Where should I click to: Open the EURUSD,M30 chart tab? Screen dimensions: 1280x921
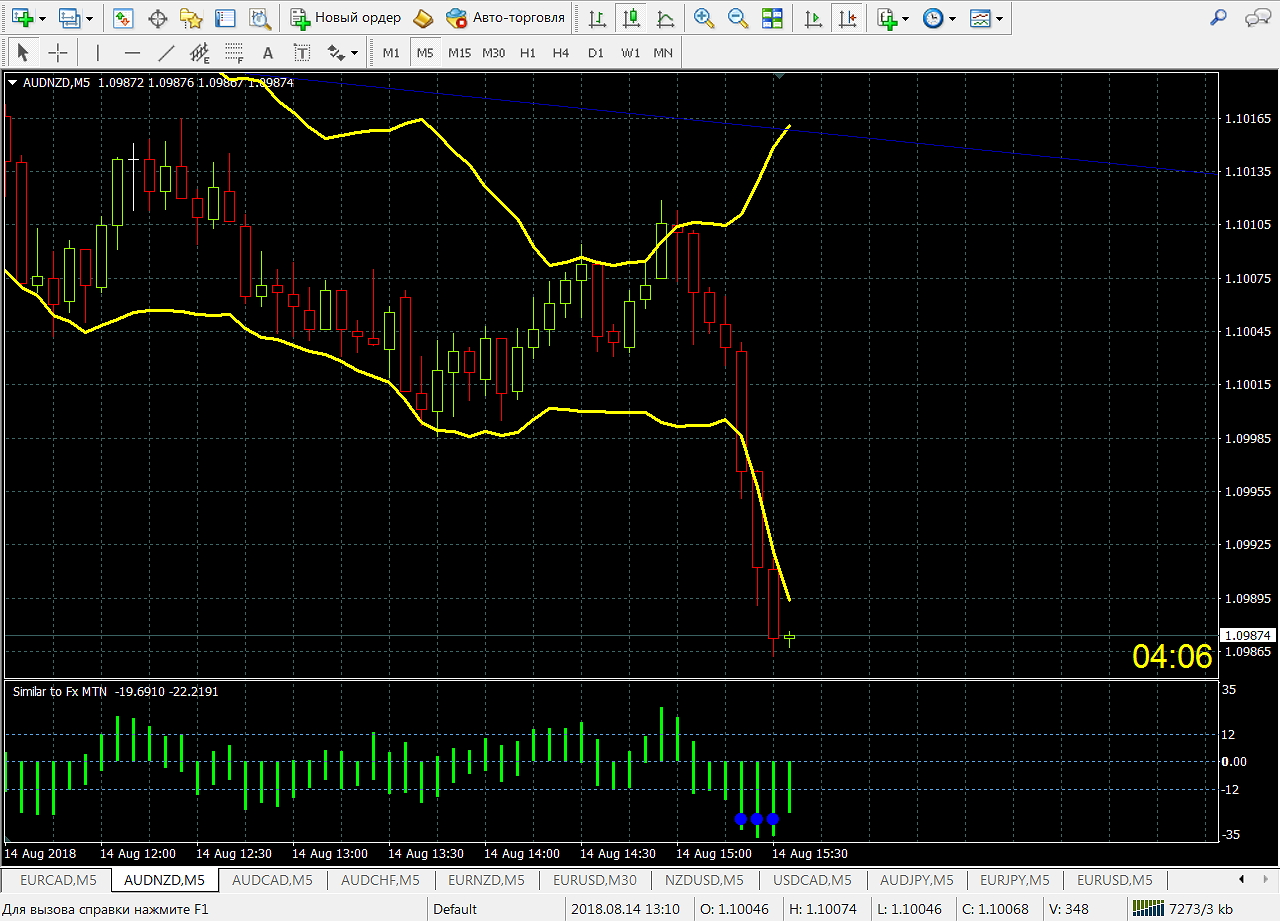[x=594, y=880]
